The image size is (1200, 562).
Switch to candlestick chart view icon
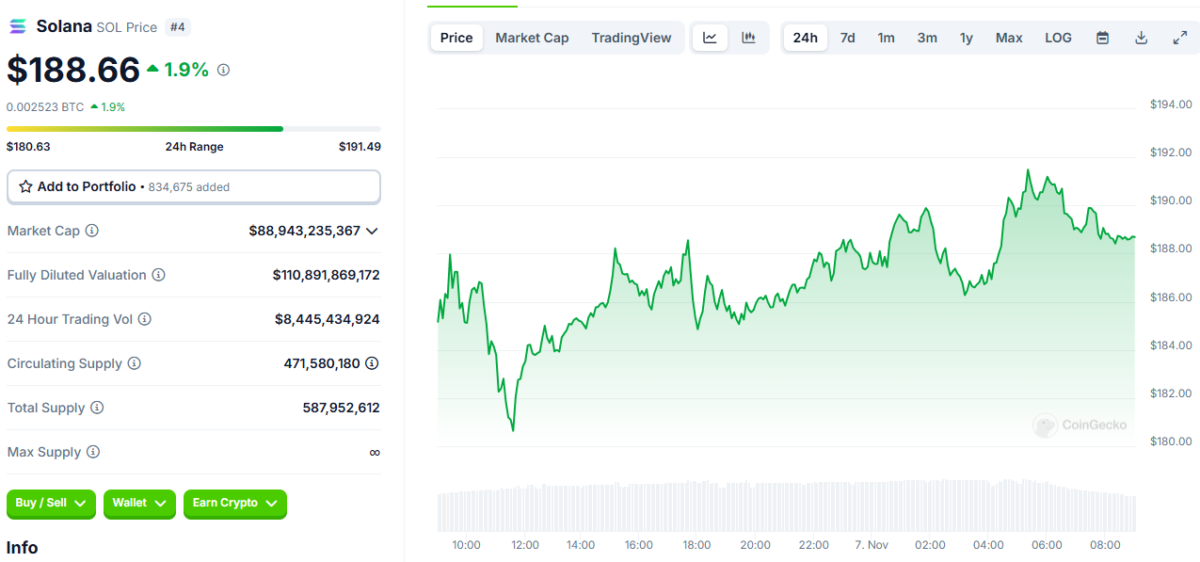click(748, 38)
